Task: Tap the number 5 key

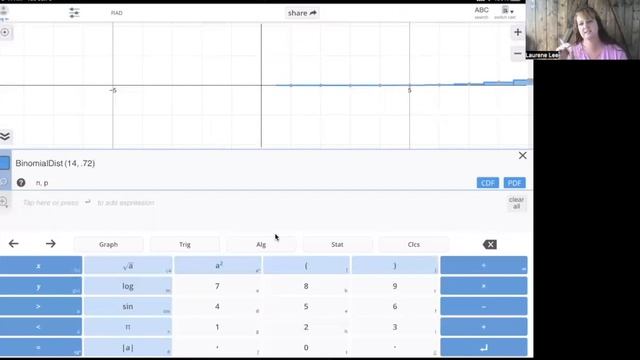Action: [306, 307]
